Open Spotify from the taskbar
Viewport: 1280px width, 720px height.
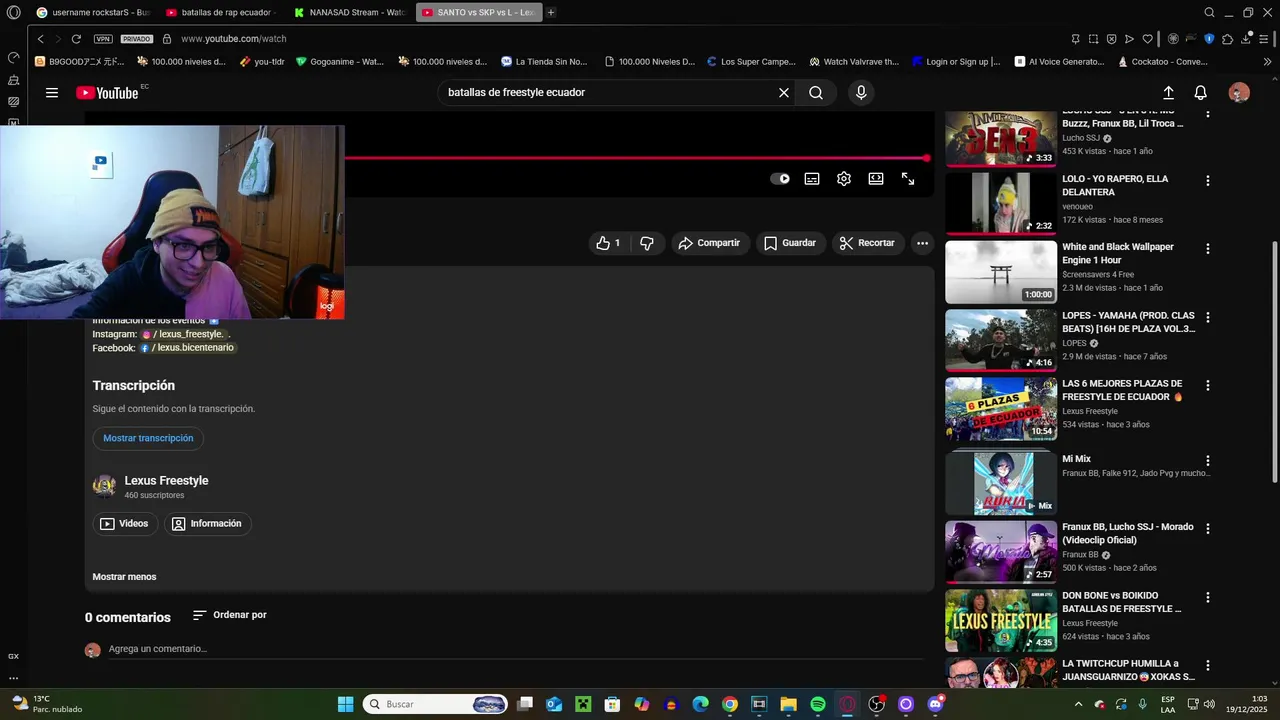pyautogui.click(x=818, y=704)
